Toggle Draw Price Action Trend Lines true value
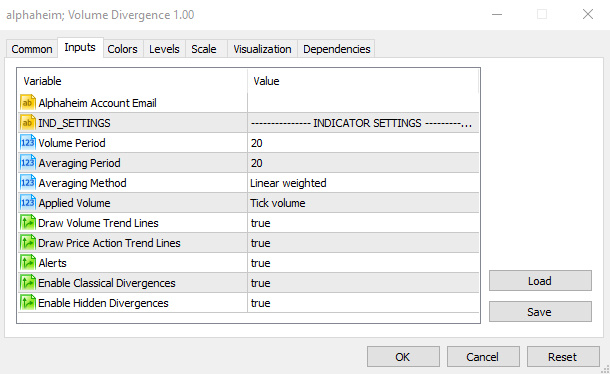This screenshot has width=610, height=374. [363, 243]
